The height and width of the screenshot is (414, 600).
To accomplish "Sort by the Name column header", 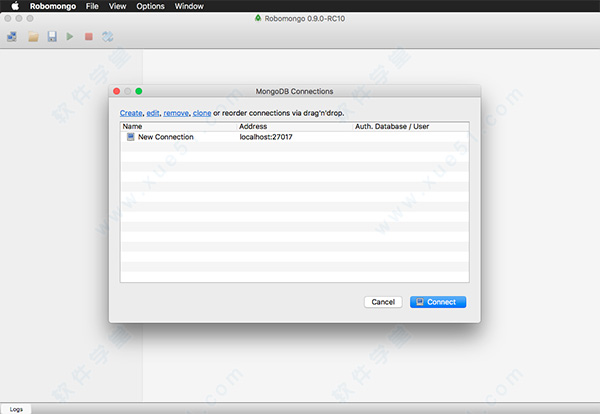I will [x=178, y=126].
